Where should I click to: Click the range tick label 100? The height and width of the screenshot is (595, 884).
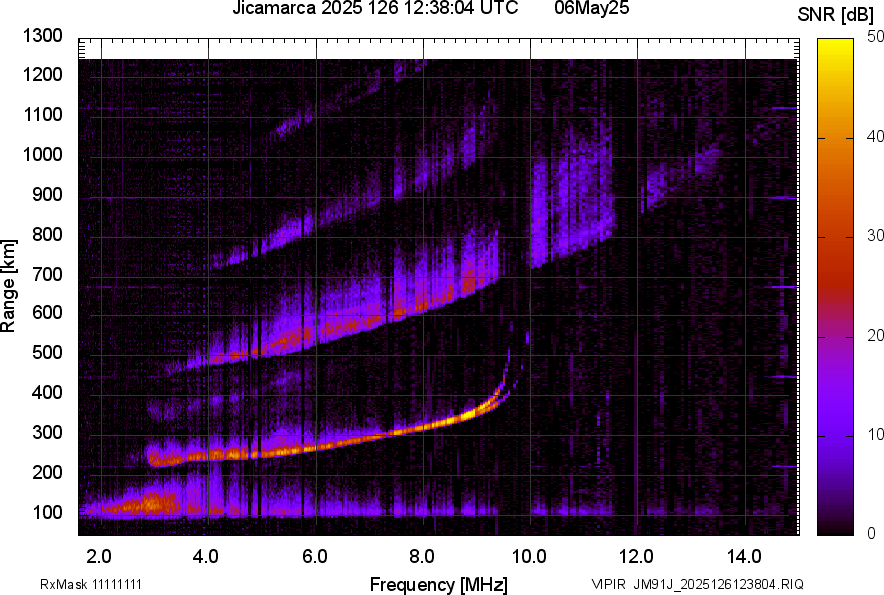pyautogui.click(x=47, y=512)
